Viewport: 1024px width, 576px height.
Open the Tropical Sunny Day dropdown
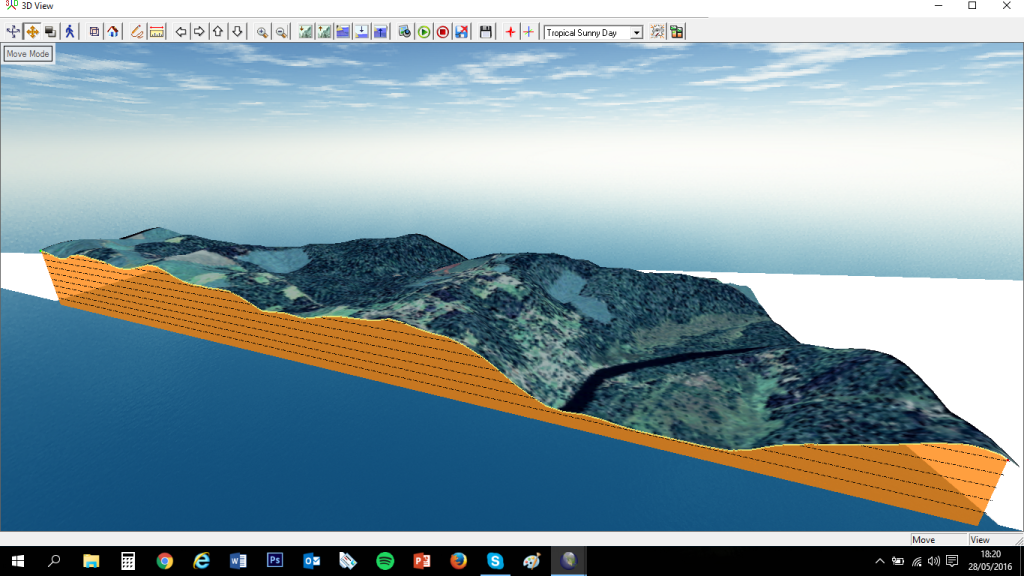(x=636, y=33)
